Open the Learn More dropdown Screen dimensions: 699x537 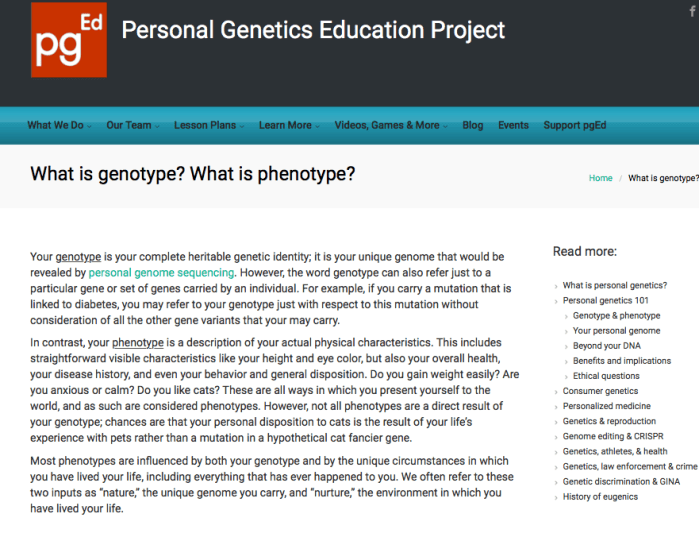click(x=288, y=125)
